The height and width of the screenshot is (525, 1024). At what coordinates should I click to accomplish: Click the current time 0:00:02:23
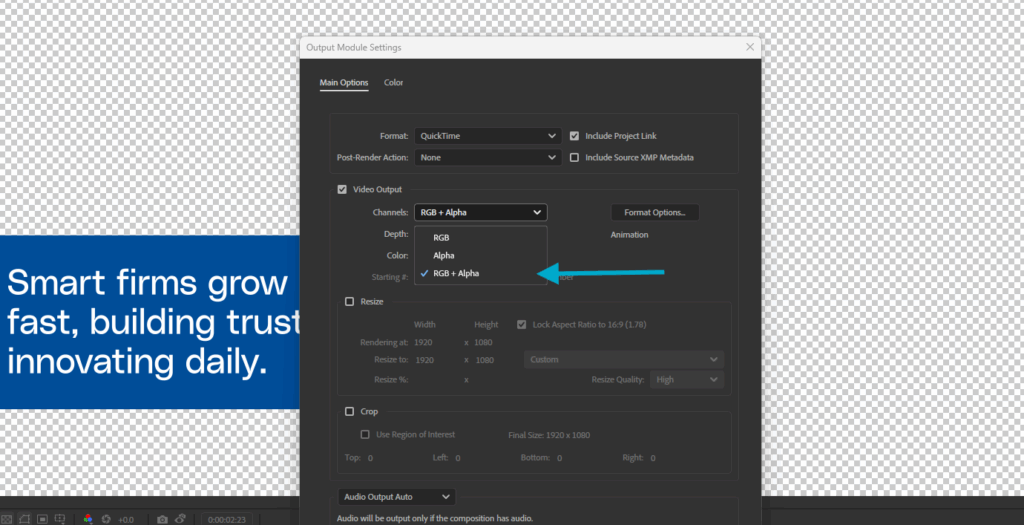[x=227, y=520]
